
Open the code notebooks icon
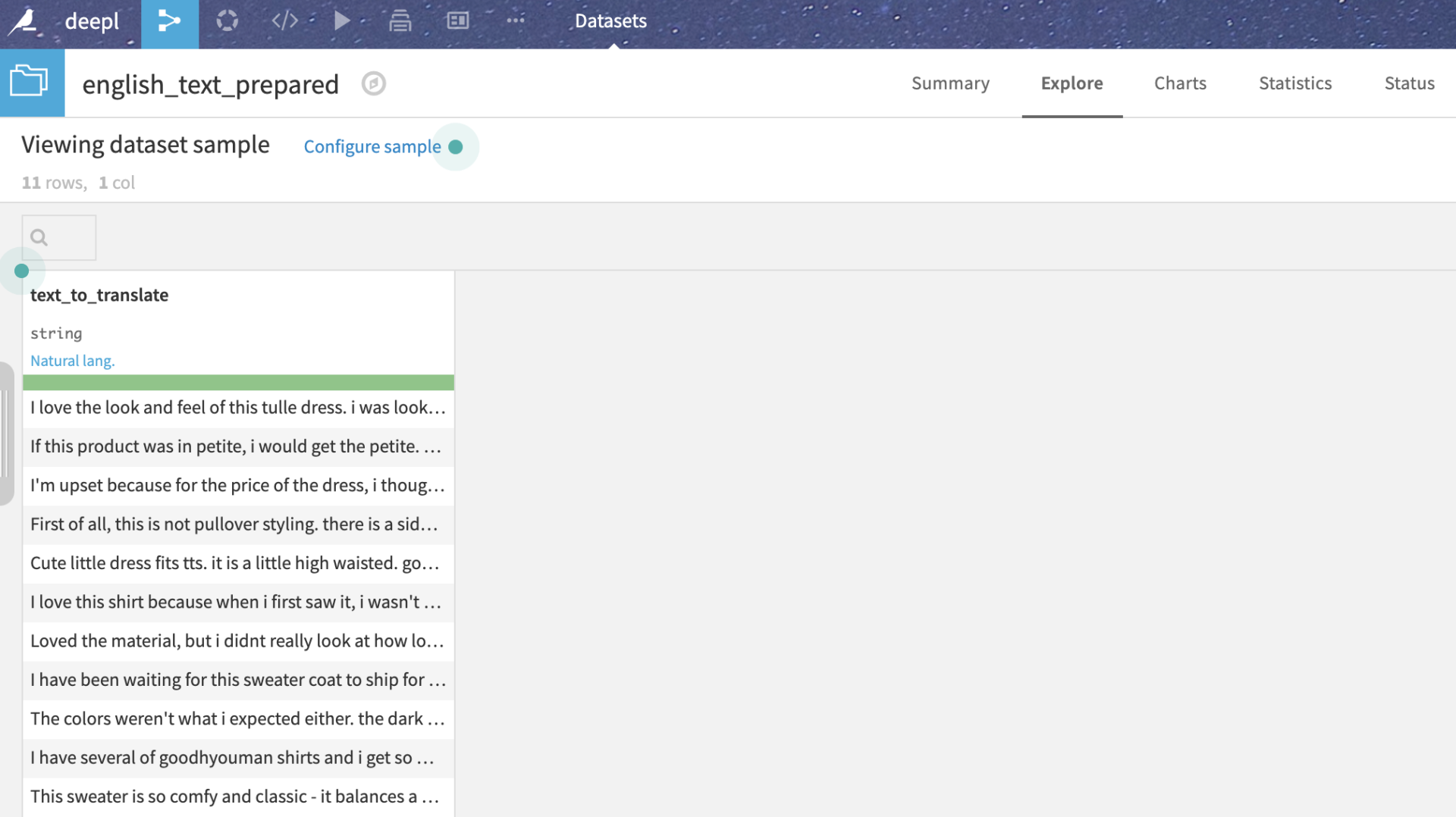[284, 21]
